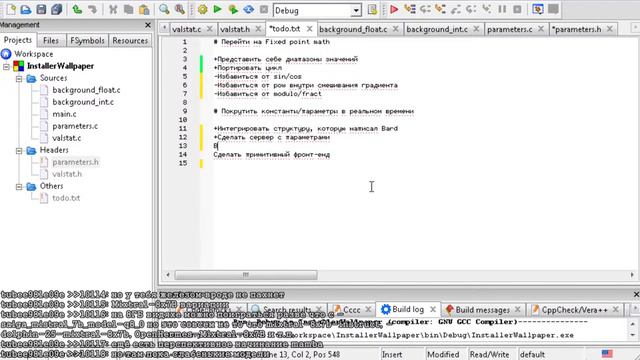Start debugger with red arrow icon

tap(394, 9)
